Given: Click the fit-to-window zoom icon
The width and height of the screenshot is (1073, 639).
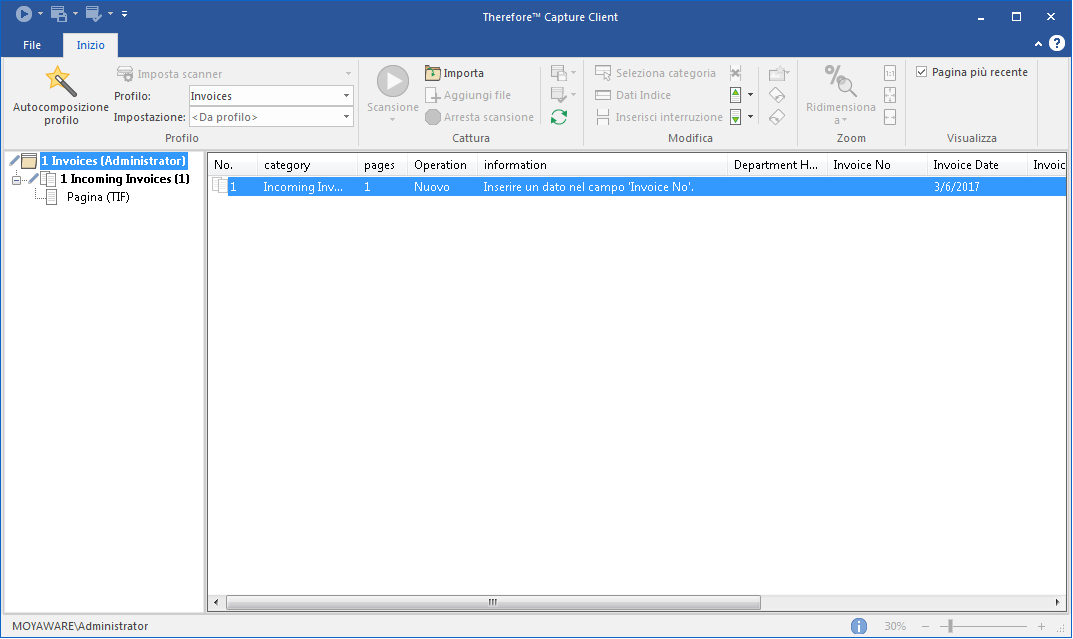Looking at the screenshot, I should click(890, 95).
